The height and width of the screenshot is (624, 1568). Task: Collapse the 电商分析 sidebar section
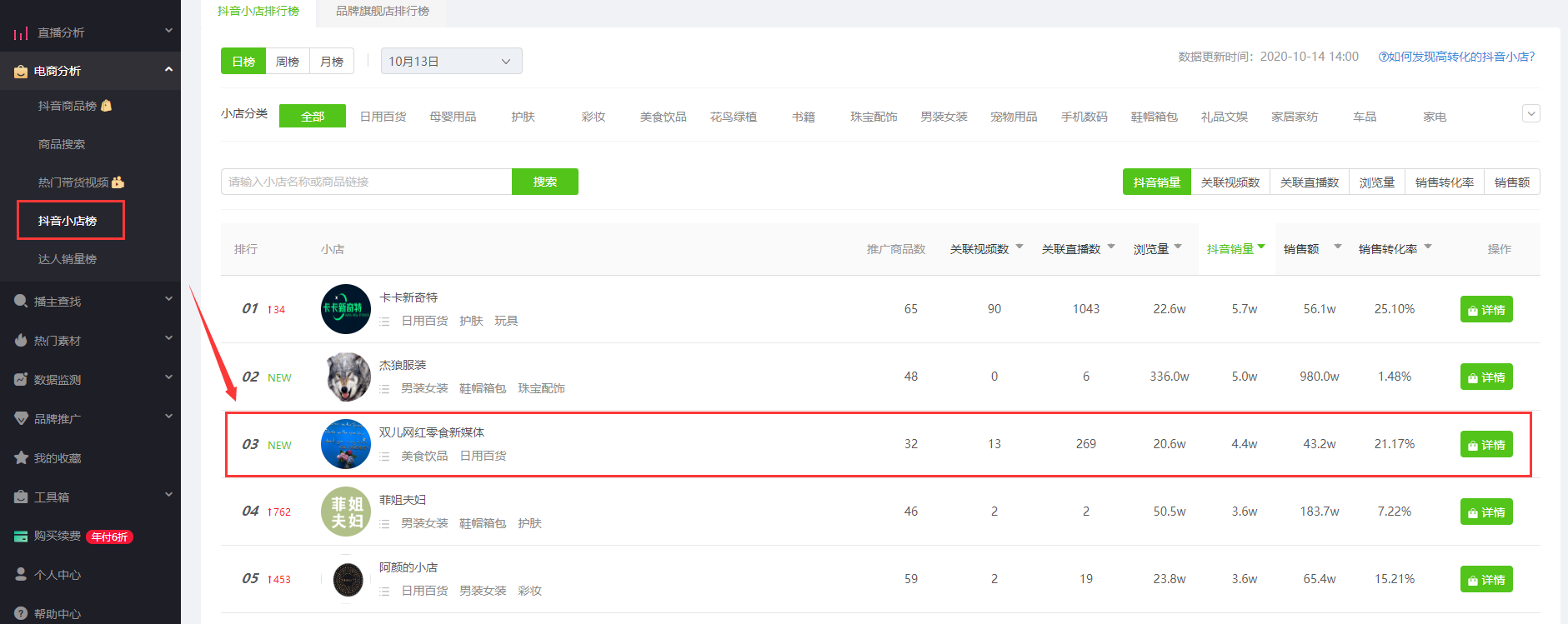pyautogui.click(x=168, y=69)
